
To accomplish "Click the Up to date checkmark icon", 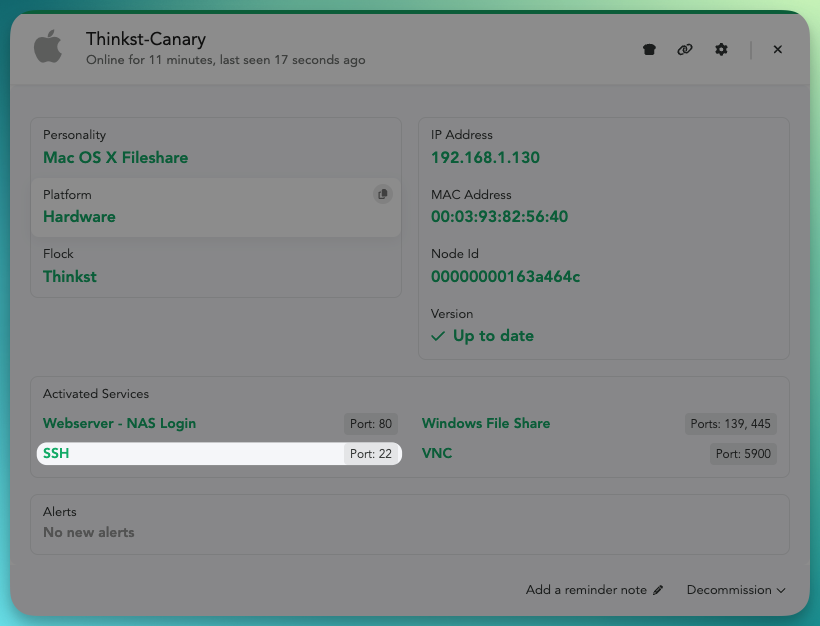I will tap(438, 336).
